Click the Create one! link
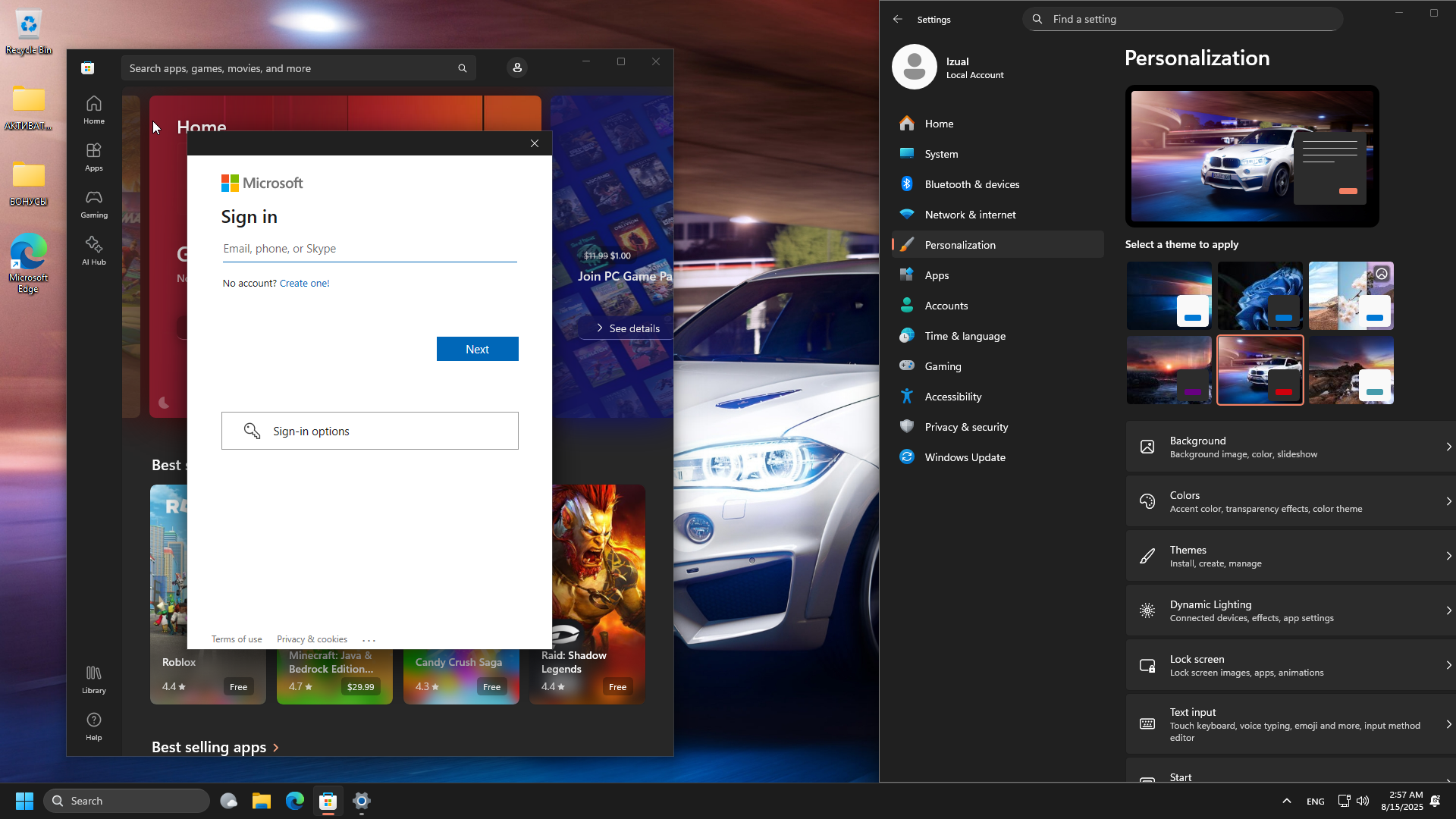Screen dimensions: 1456x819 click(x=304, y=283)
